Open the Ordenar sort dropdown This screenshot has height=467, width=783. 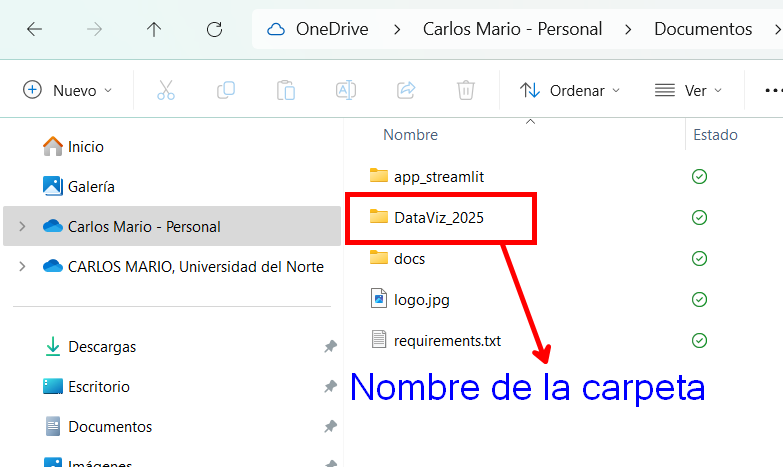[570, 90]
